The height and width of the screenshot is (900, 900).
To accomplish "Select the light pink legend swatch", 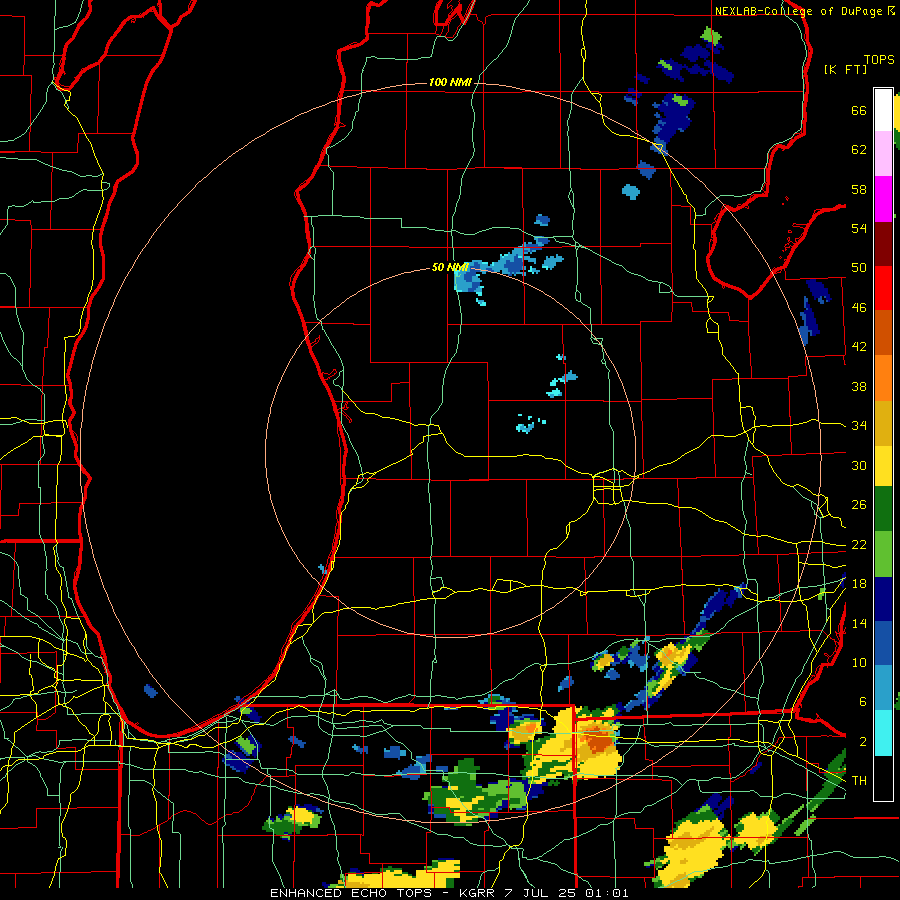I will pos(883,153).
